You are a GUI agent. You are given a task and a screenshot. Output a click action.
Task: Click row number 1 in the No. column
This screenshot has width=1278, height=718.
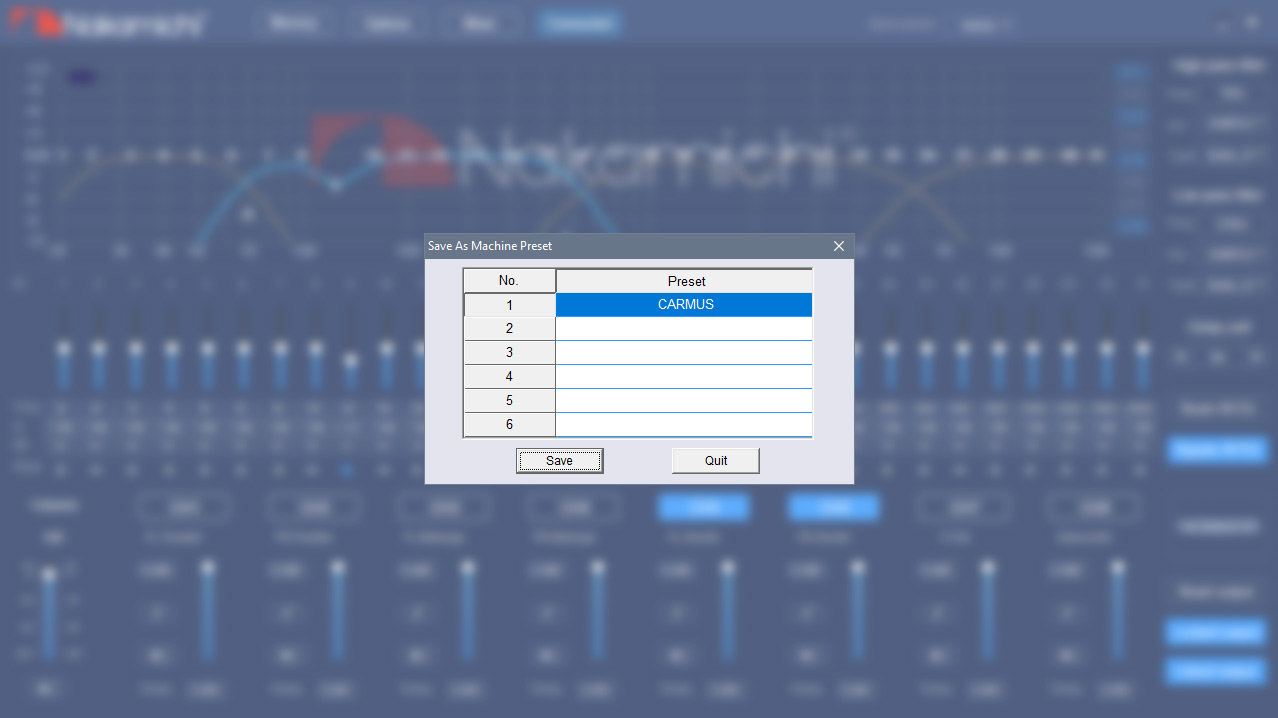coord(510,305)
